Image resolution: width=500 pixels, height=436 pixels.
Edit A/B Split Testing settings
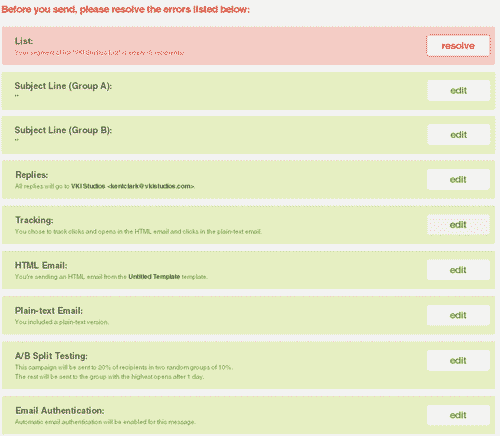click(458, 360)
